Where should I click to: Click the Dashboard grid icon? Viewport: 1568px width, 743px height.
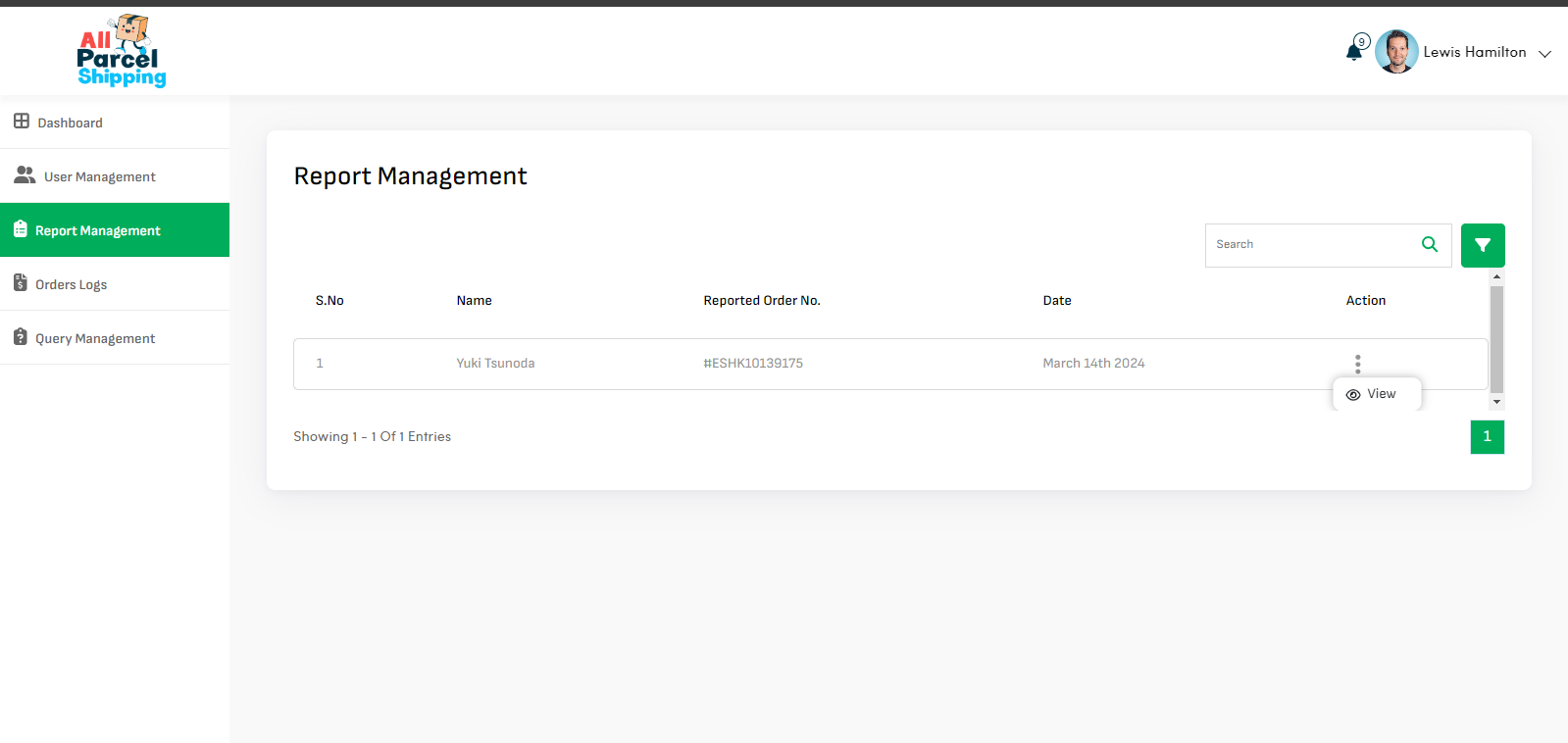22,122
